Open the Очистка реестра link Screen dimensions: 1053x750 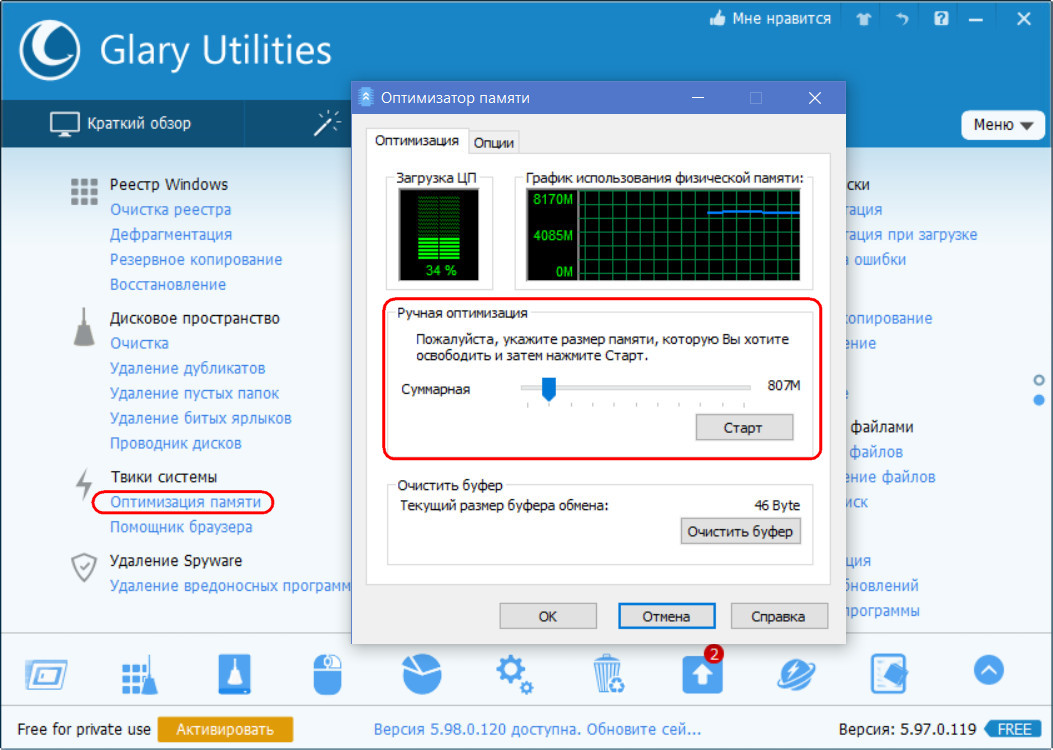click(171, 209)
